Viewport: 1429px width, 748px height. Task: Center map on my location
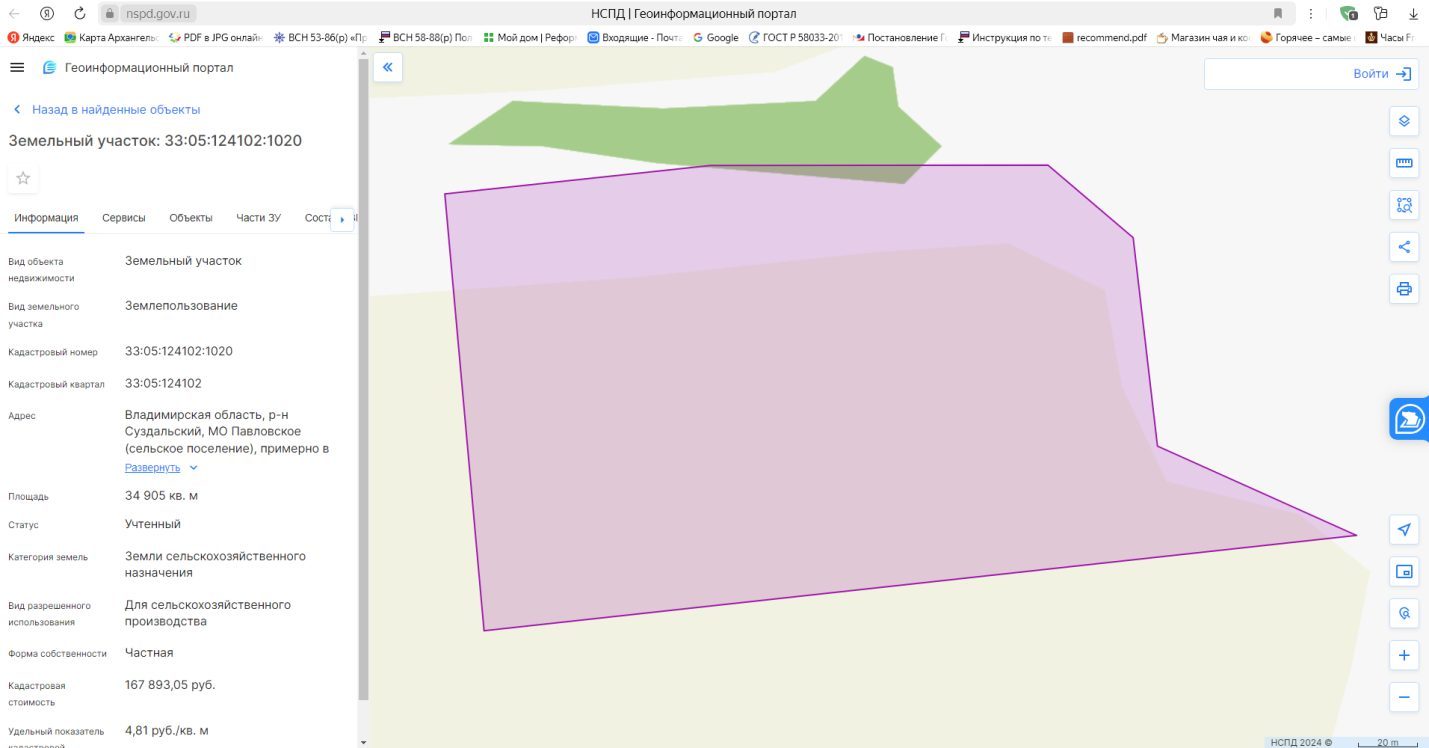pos(1404,529)
